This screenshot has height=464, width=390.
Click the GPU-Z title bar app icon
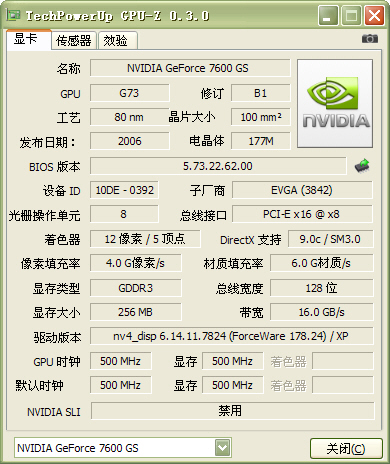(13, 15)
